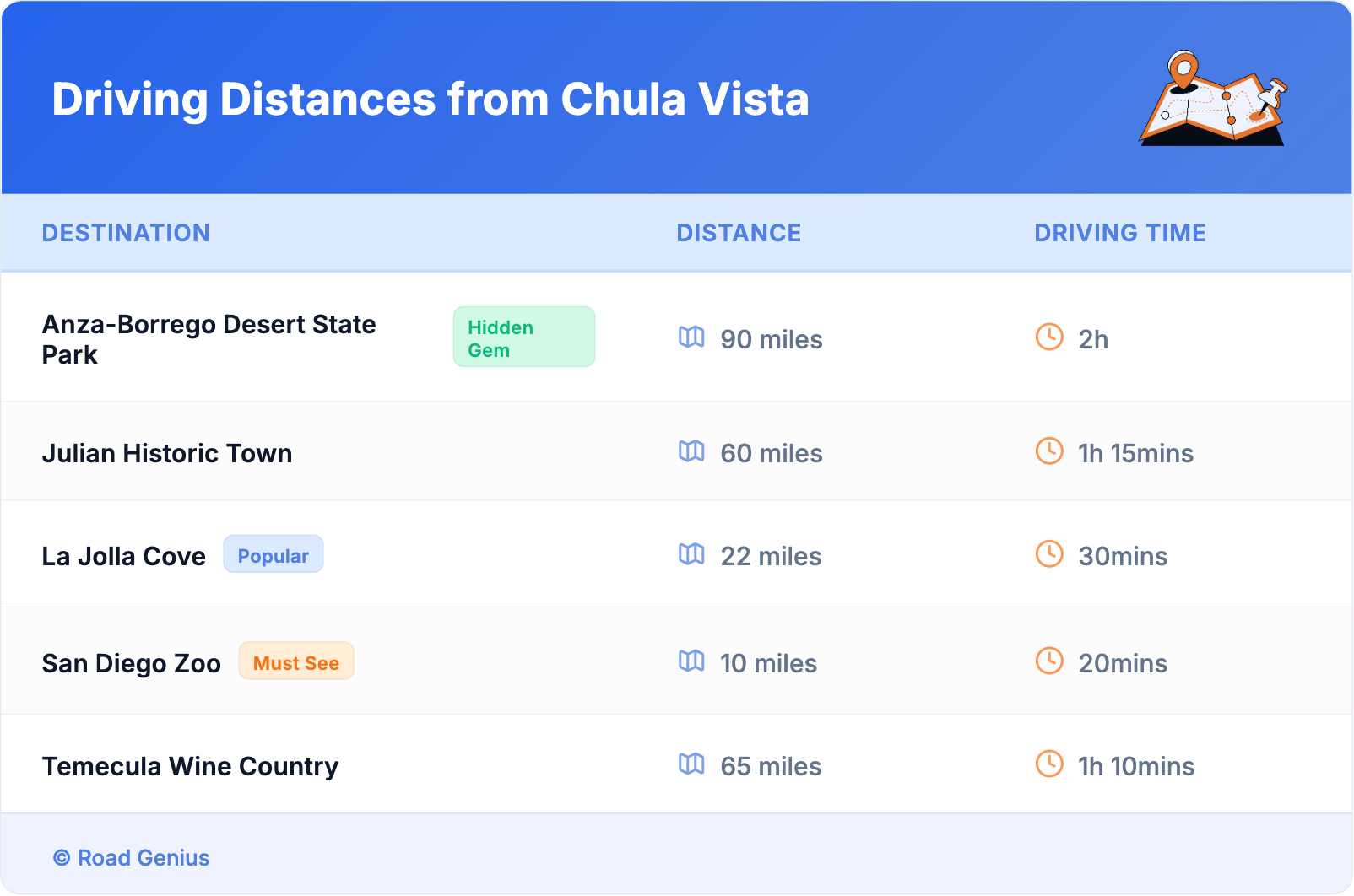The image size is (1354, 896).
Task: Click the map illustration in the header
Action: pyautogui.click(x=1213, y=100)
